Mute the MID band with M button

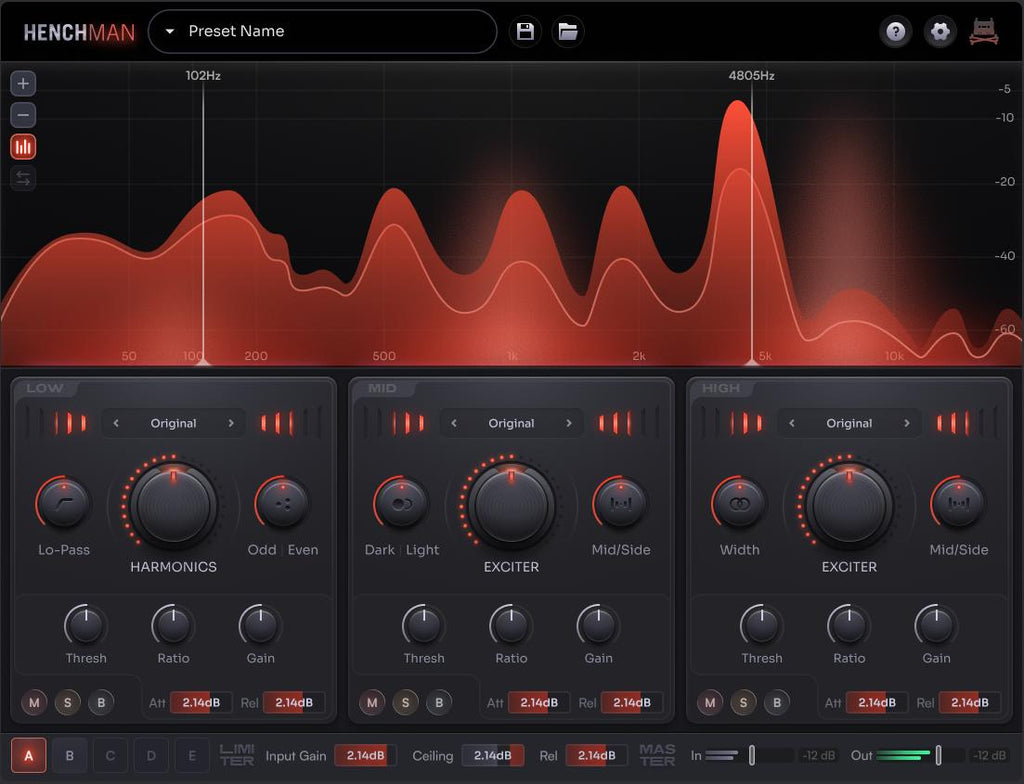(x=372, y=702)
